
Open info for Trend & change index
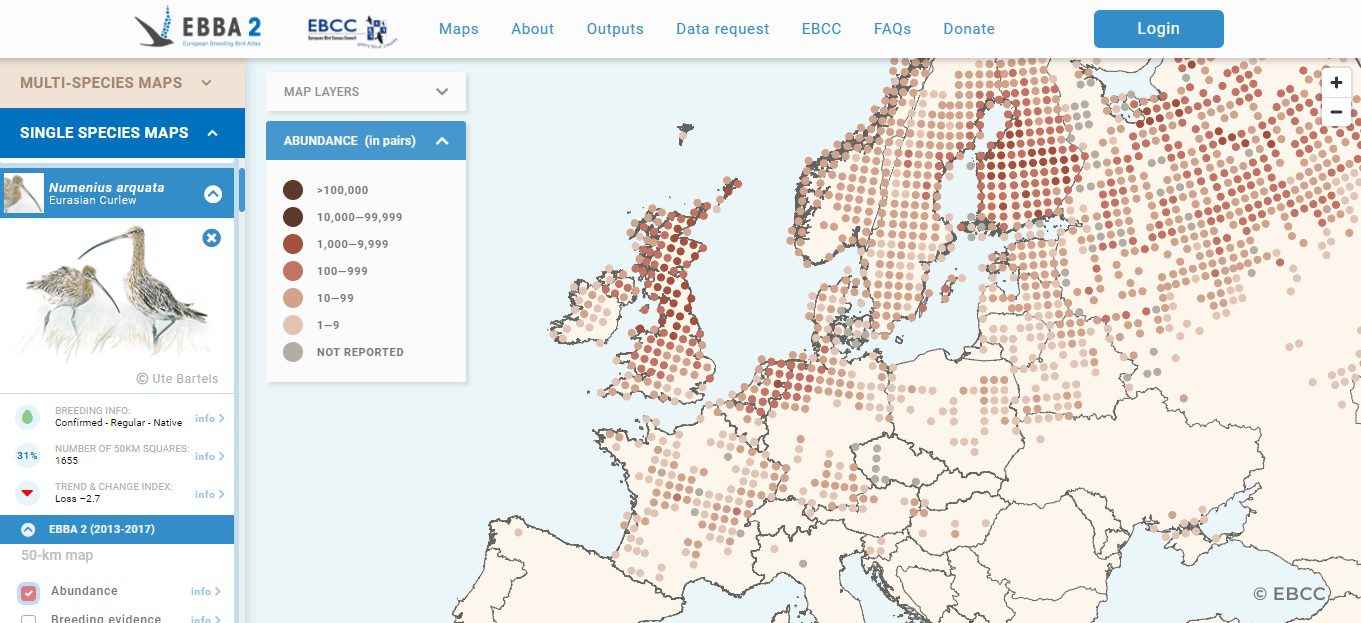209,495
